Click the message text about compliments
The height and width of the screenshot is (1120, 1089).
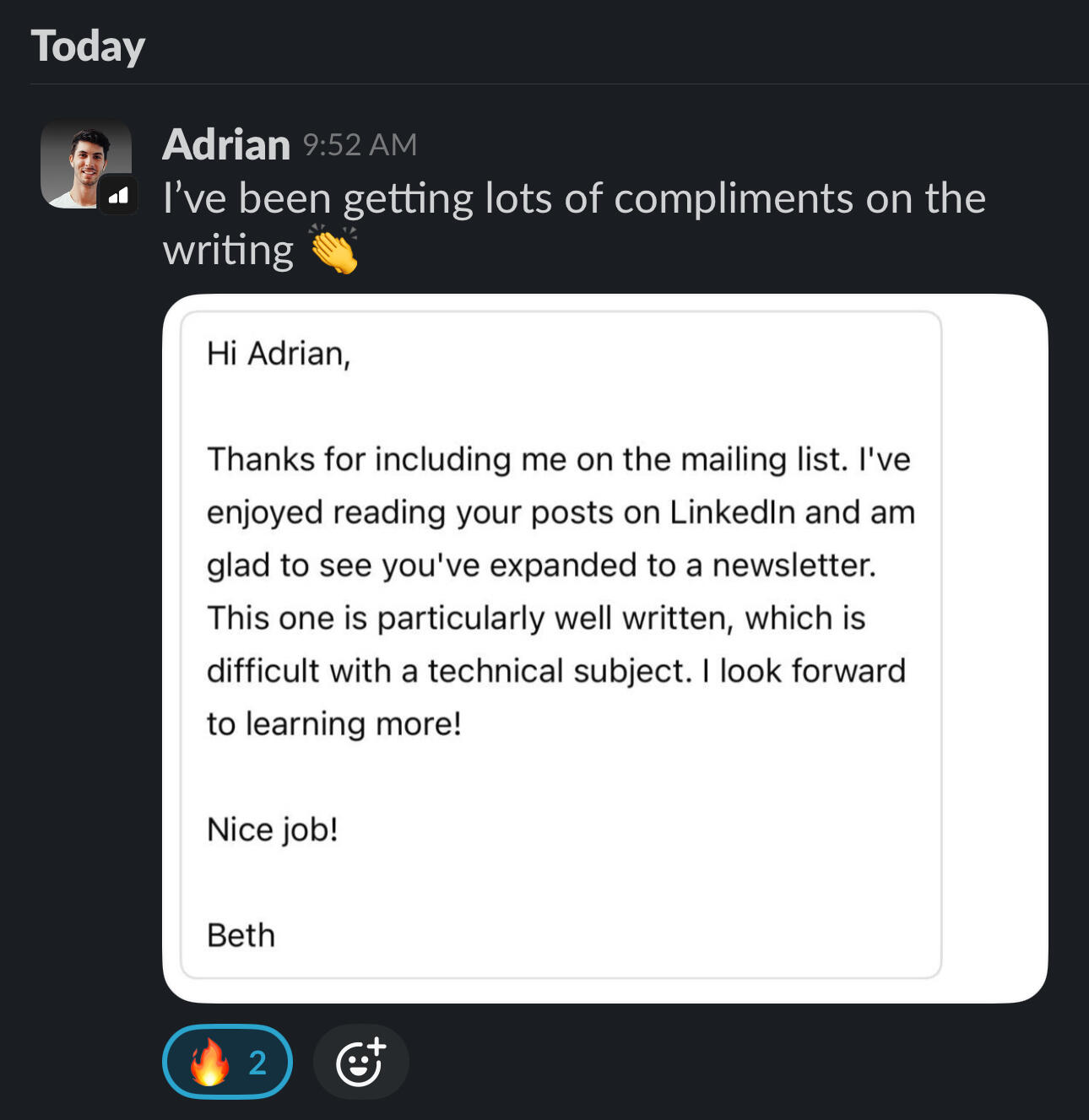(x=574, y=199)
